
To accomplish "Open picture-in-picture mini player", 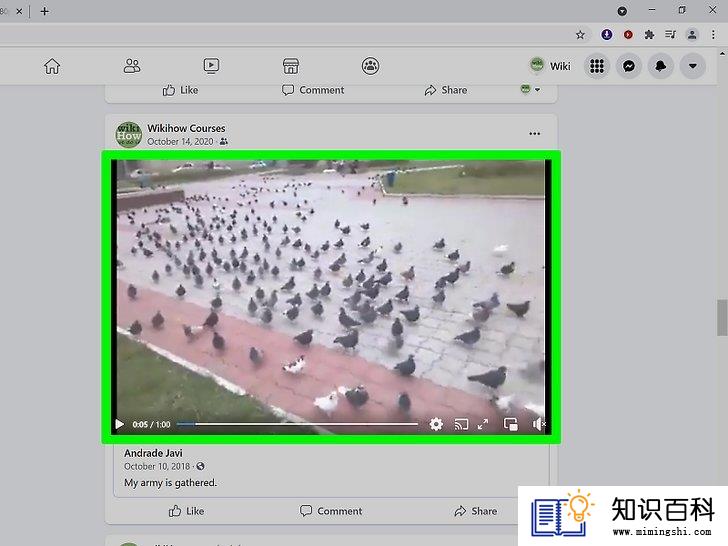I will pos(510,424).
